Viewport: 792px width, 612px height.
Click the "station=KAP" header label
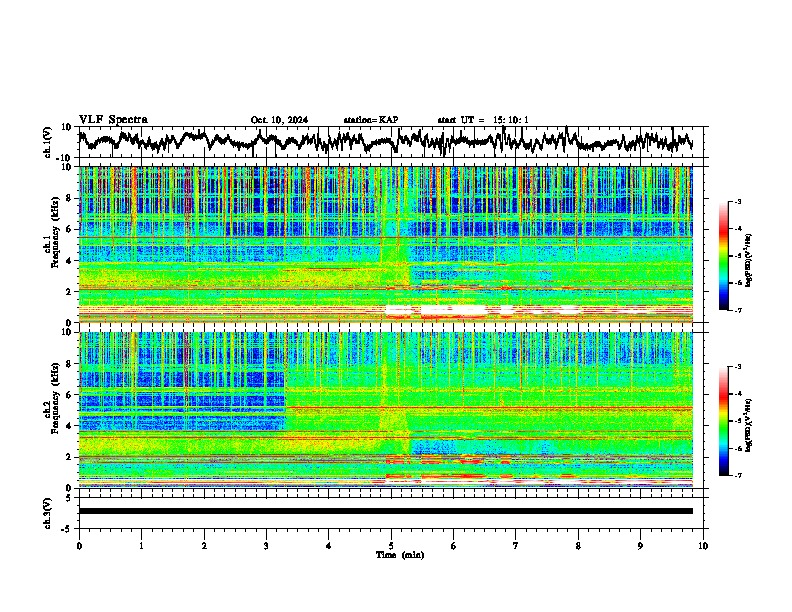click(x=371, y=120)
